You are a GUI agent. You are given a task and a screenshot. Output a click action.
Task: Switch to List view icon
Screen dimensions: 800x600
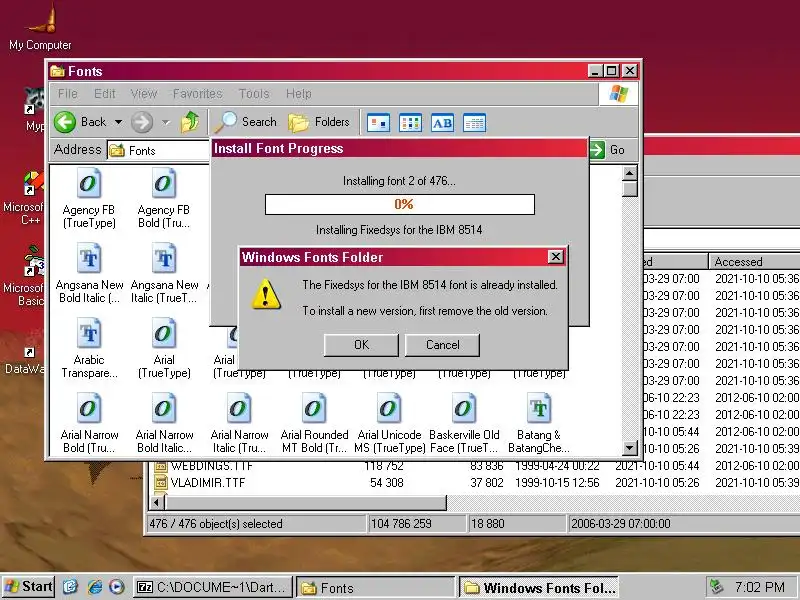coord(410,123)
